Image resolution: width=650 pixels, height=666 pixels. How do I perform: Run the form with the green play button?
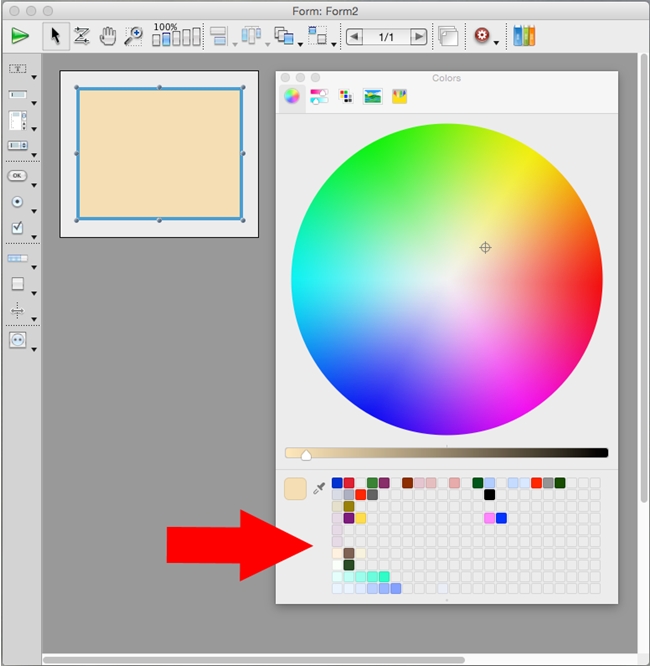pos(19,36)
